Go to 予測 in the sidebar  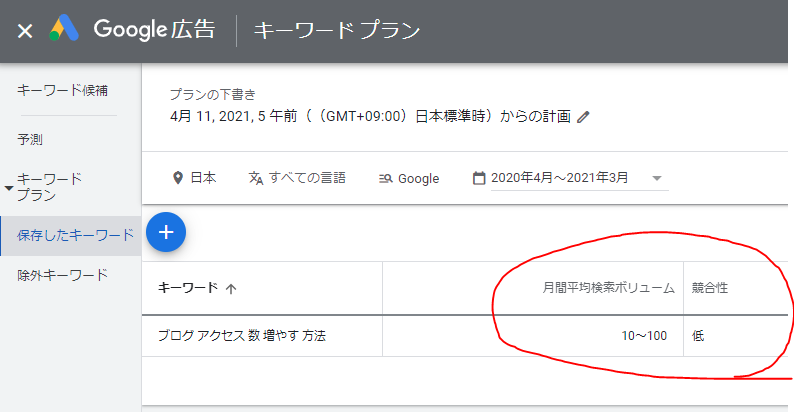pyautogui.click(x=30, y=140)
